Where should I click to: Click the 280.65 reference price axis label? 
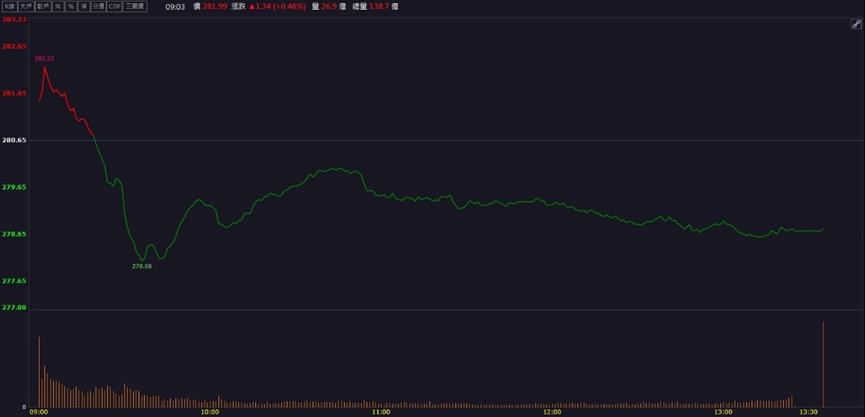click(x=15, y=141)
